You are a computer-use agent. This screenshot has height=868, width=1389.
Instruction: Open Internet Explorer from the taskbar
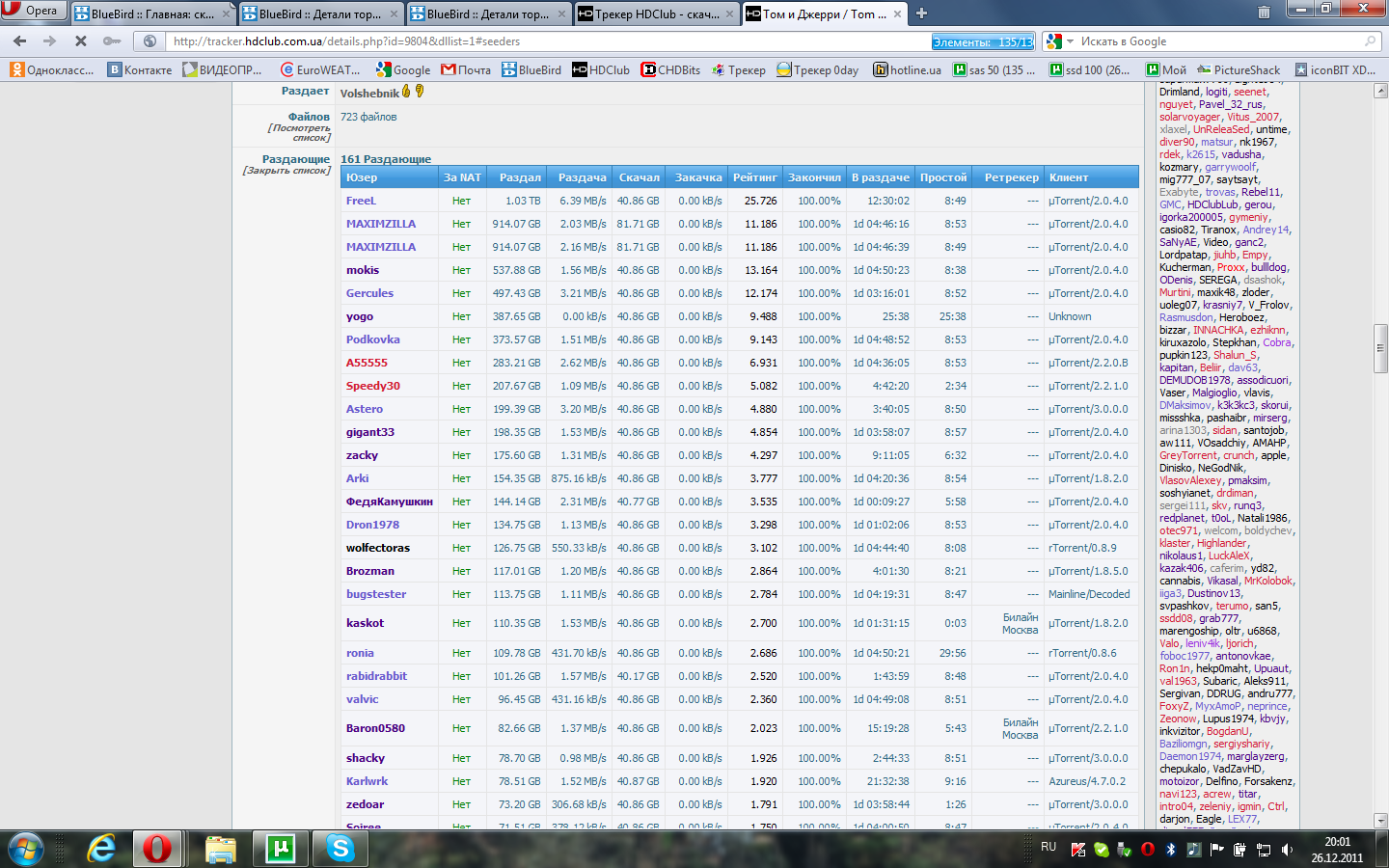(100, 848)
